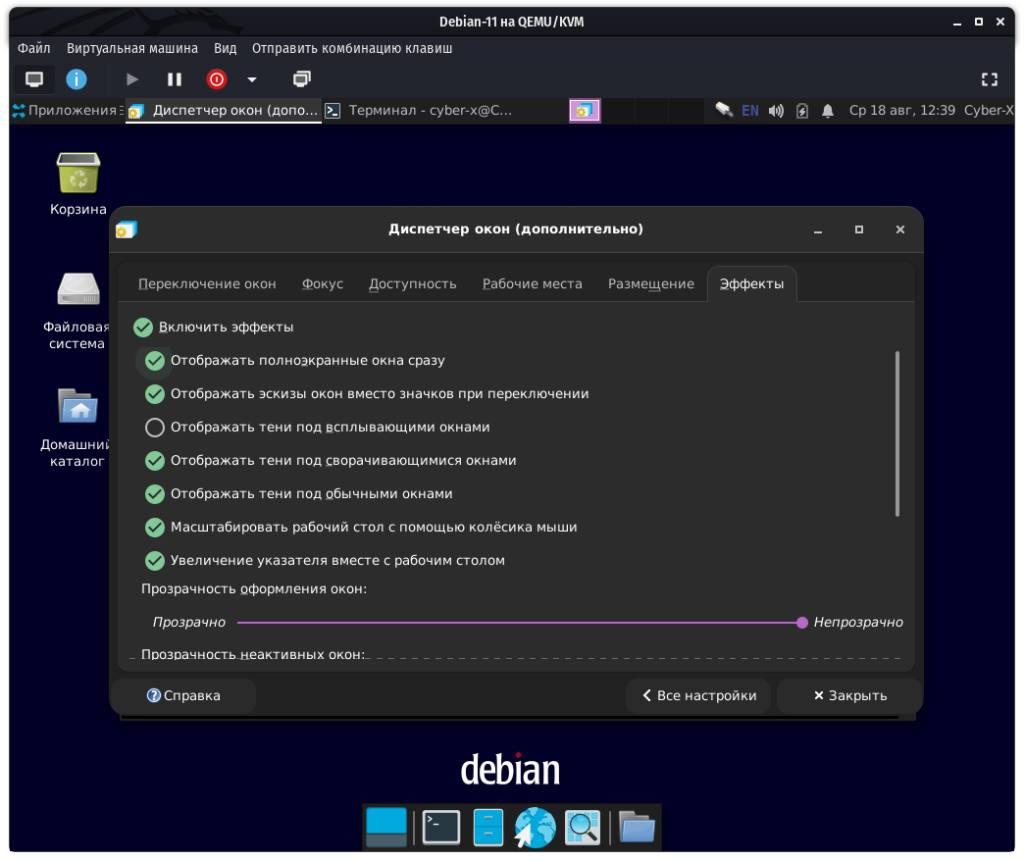Enable shadows under popup windows (всплывающими окнами)
The image size is (1024, 861).
coord(155,427)
